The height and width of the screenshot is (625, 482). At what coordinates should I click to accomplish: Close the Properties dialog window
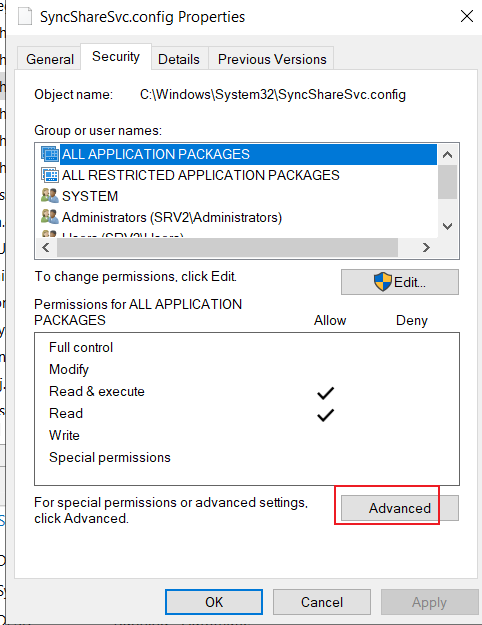tap(467, 16)
